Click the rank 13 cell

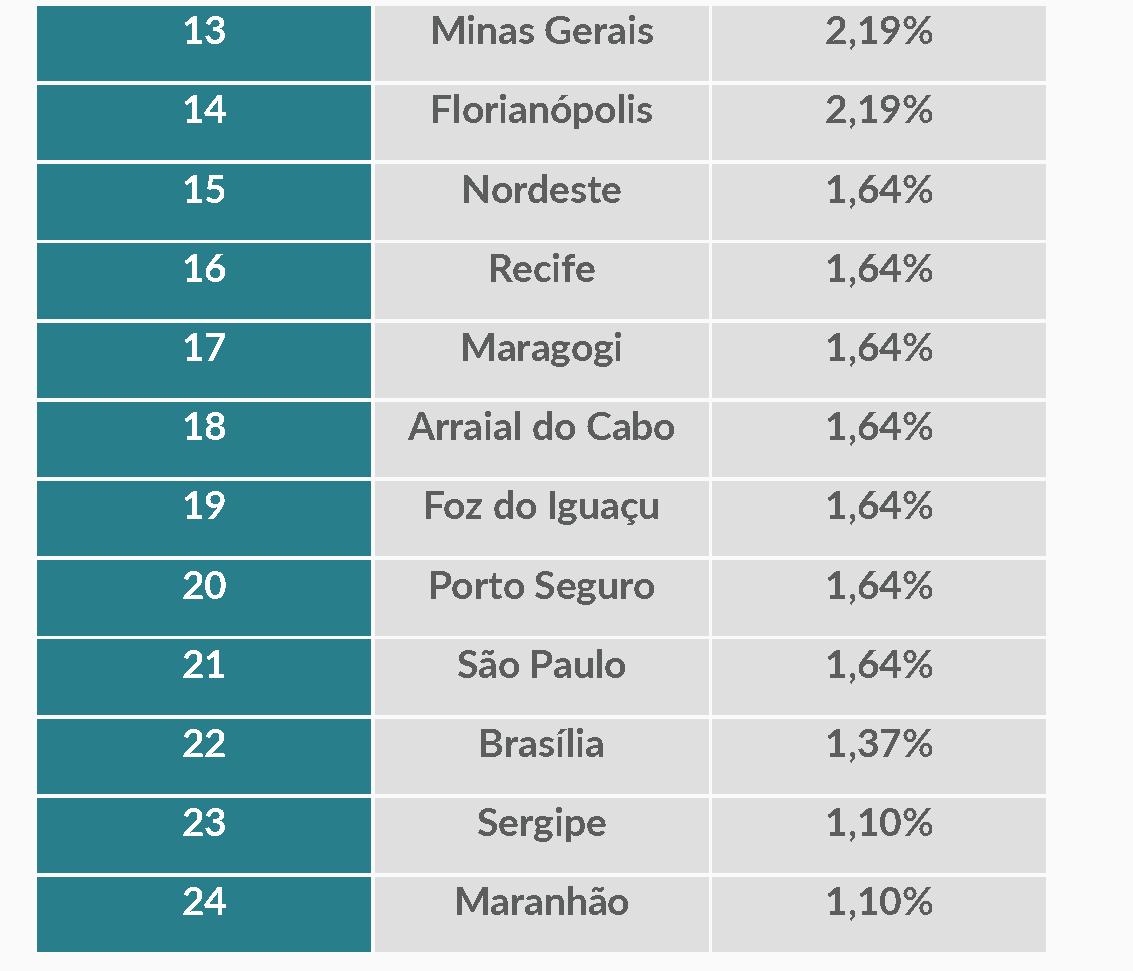click(x=204, y=43)
